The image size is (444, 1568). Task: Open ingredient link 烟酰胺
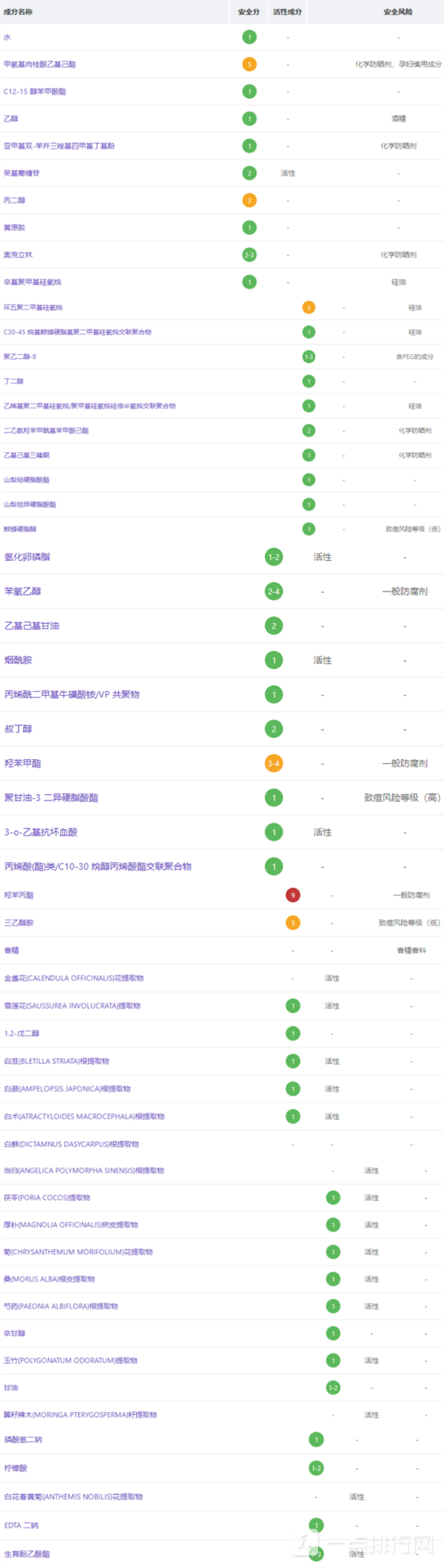pyautogui.click(x=18, y=660)
